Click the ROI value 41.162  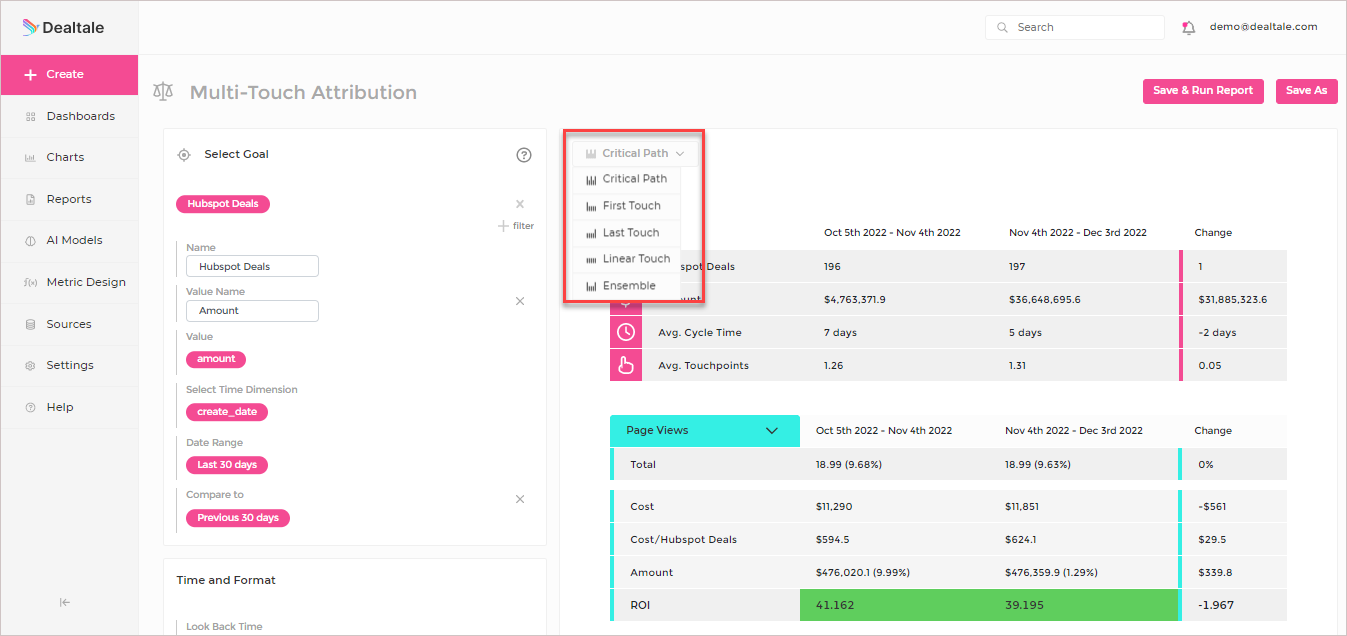835,606
